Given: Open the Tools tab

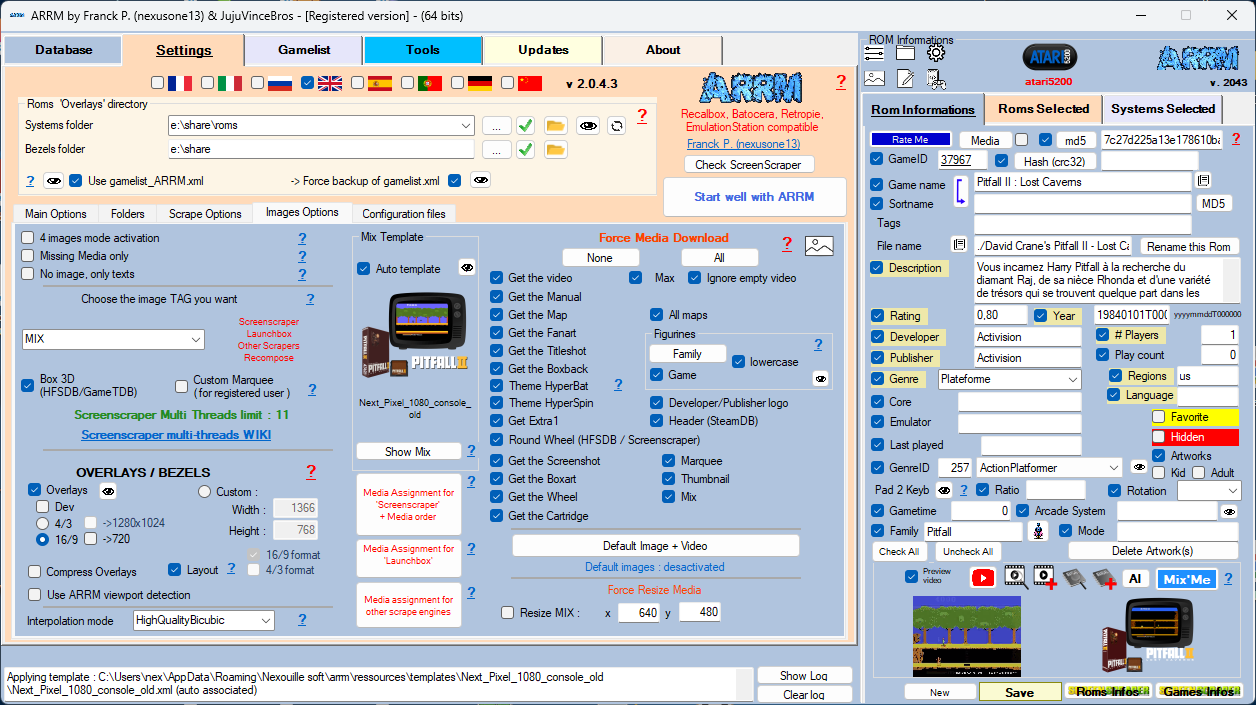Looking at the screenshot, I should [423, 50].
